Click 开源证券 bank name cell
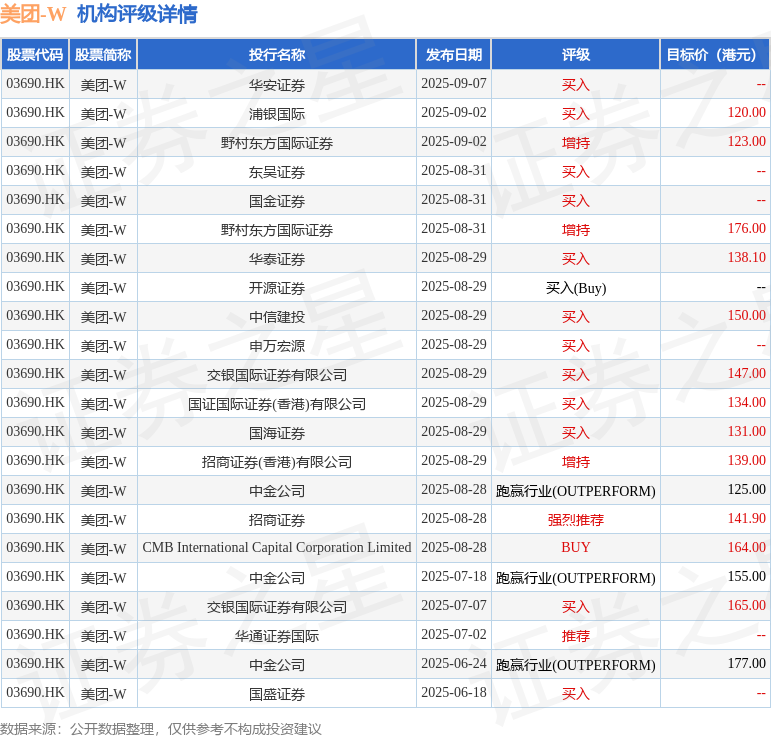The height and width of the screenshot is (738, 771). (x=277, y=288)
